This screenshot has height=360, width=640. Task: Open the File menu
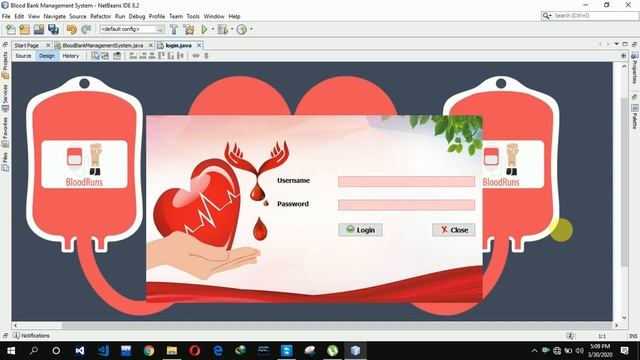[6, 16]
